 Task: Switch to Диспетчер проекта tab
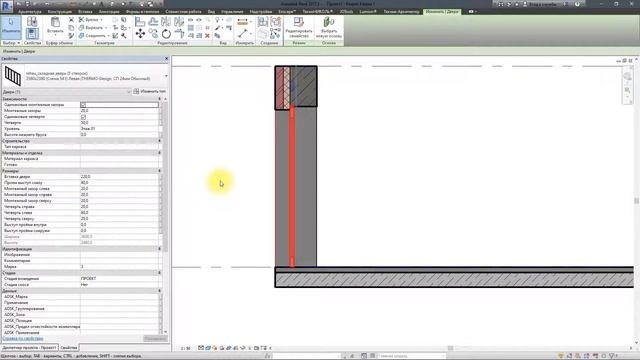tap(29, 348)
